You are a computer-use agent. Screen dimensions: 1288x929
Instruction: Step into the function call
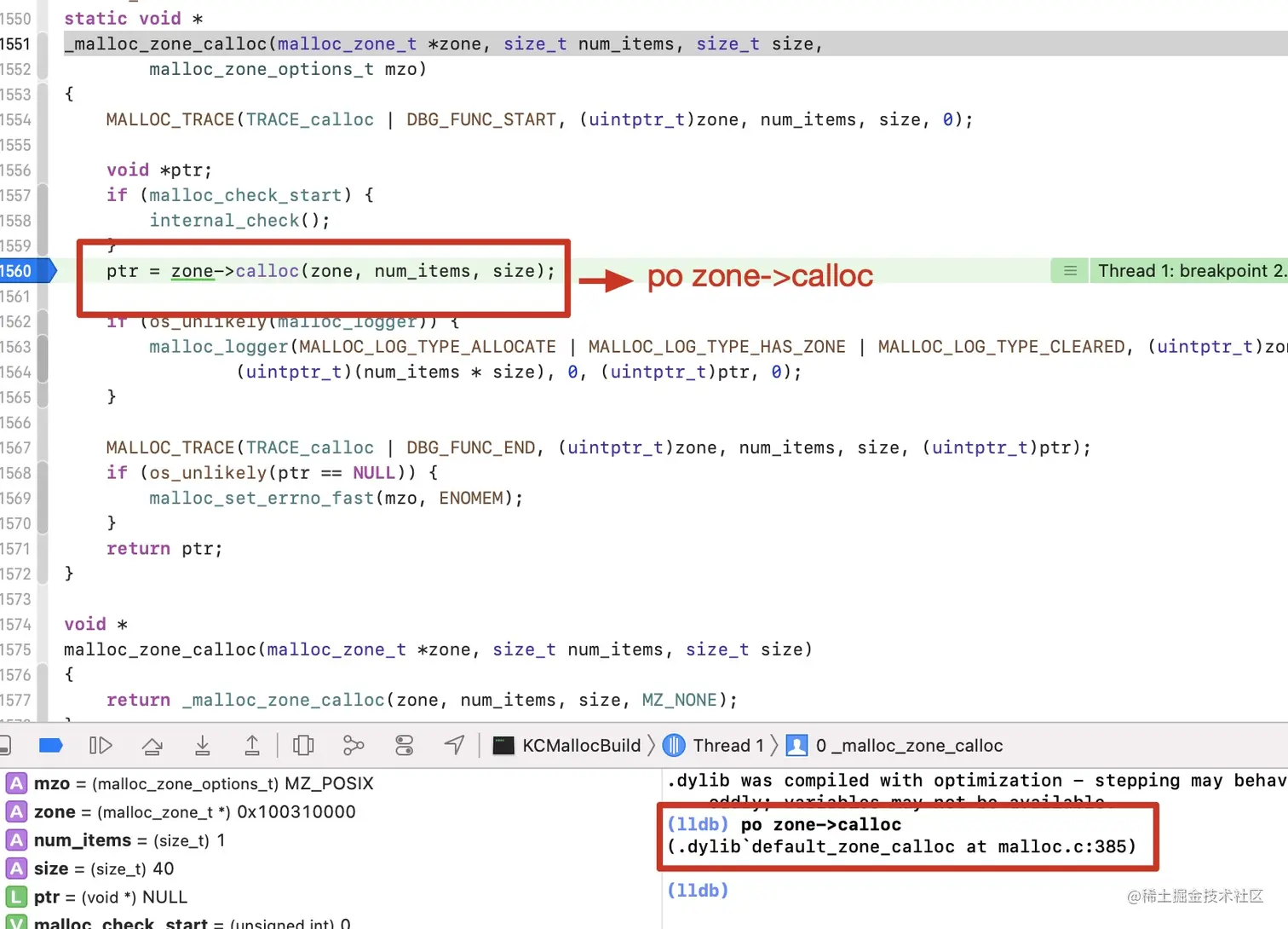coord(203,745)
